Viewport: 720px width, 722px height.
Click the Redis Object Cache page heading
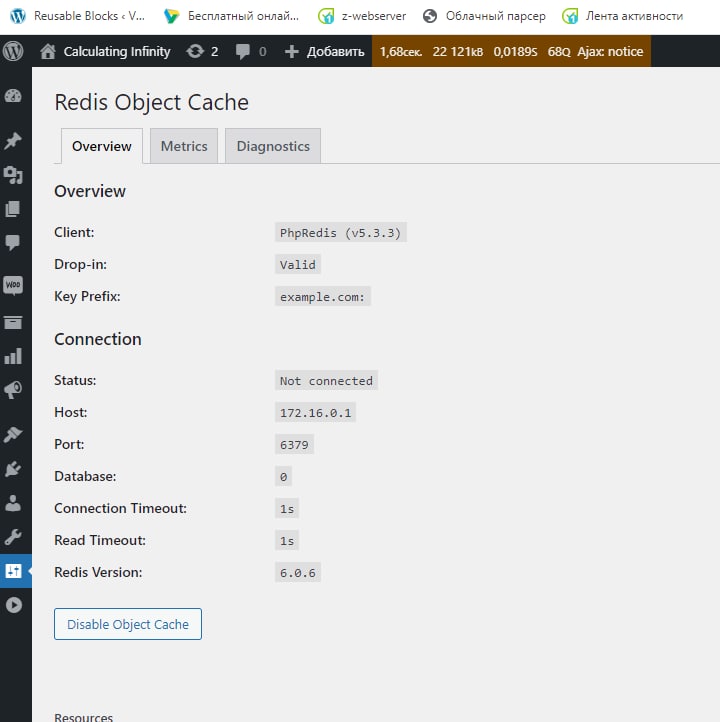tap(151, 102)
